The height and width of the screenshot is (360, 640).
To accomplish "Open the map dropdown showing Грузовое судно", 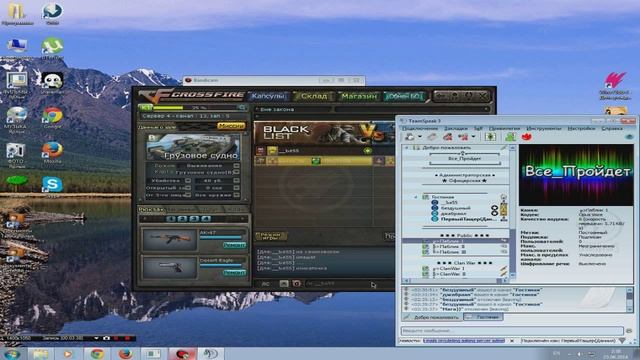I will [x=236, y=173].
